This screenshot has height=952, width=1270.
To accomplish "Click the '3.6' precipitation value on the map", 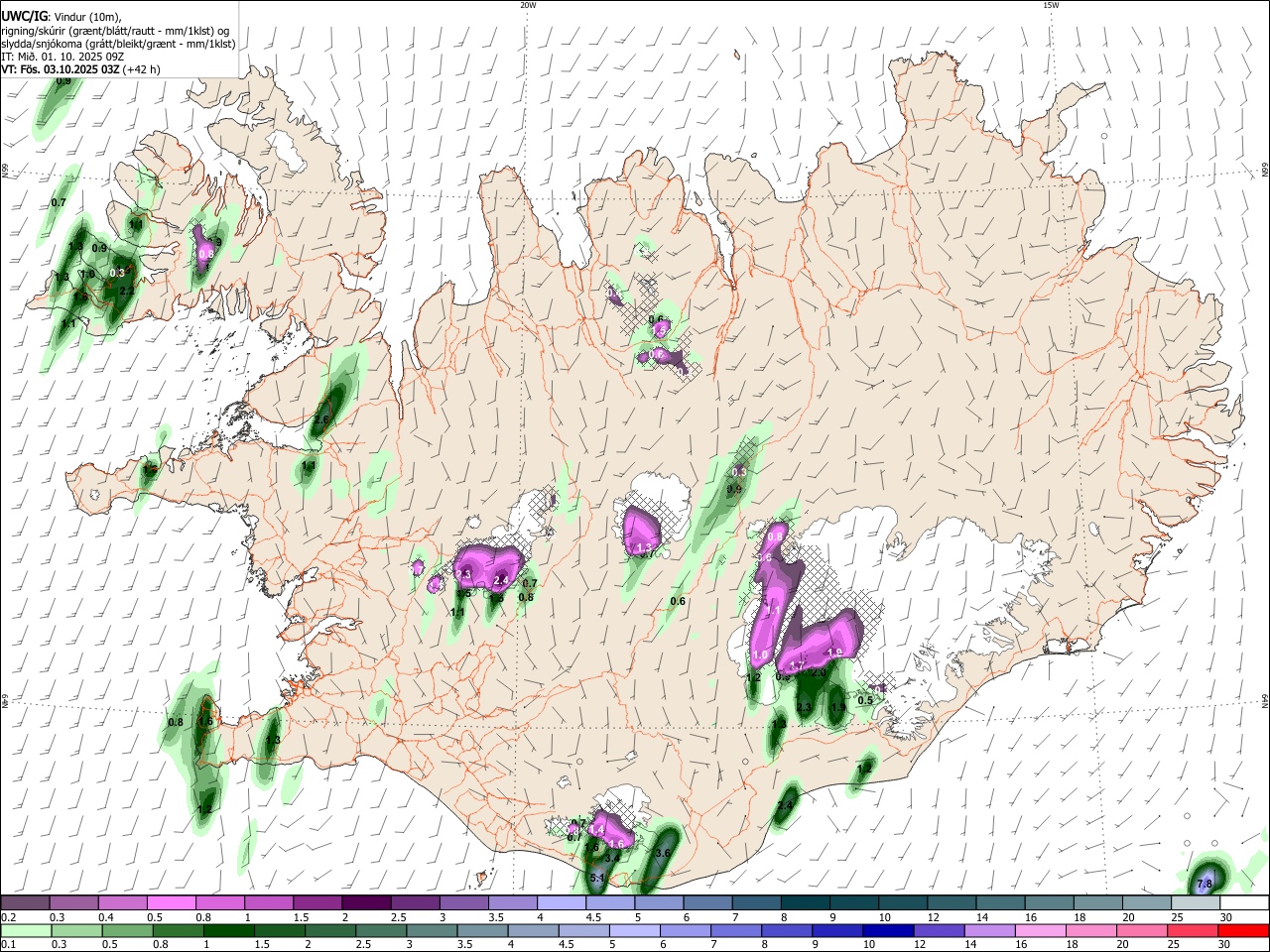I will pos(664,853).
